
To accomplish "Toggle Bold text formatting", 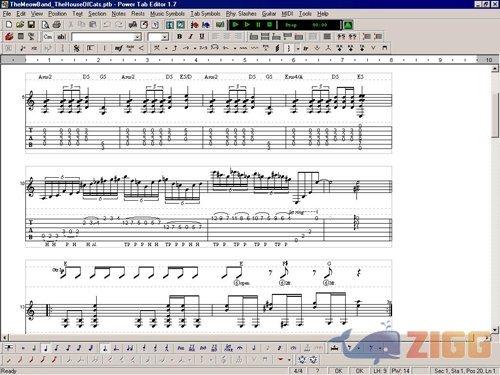I will coord(180,37).
